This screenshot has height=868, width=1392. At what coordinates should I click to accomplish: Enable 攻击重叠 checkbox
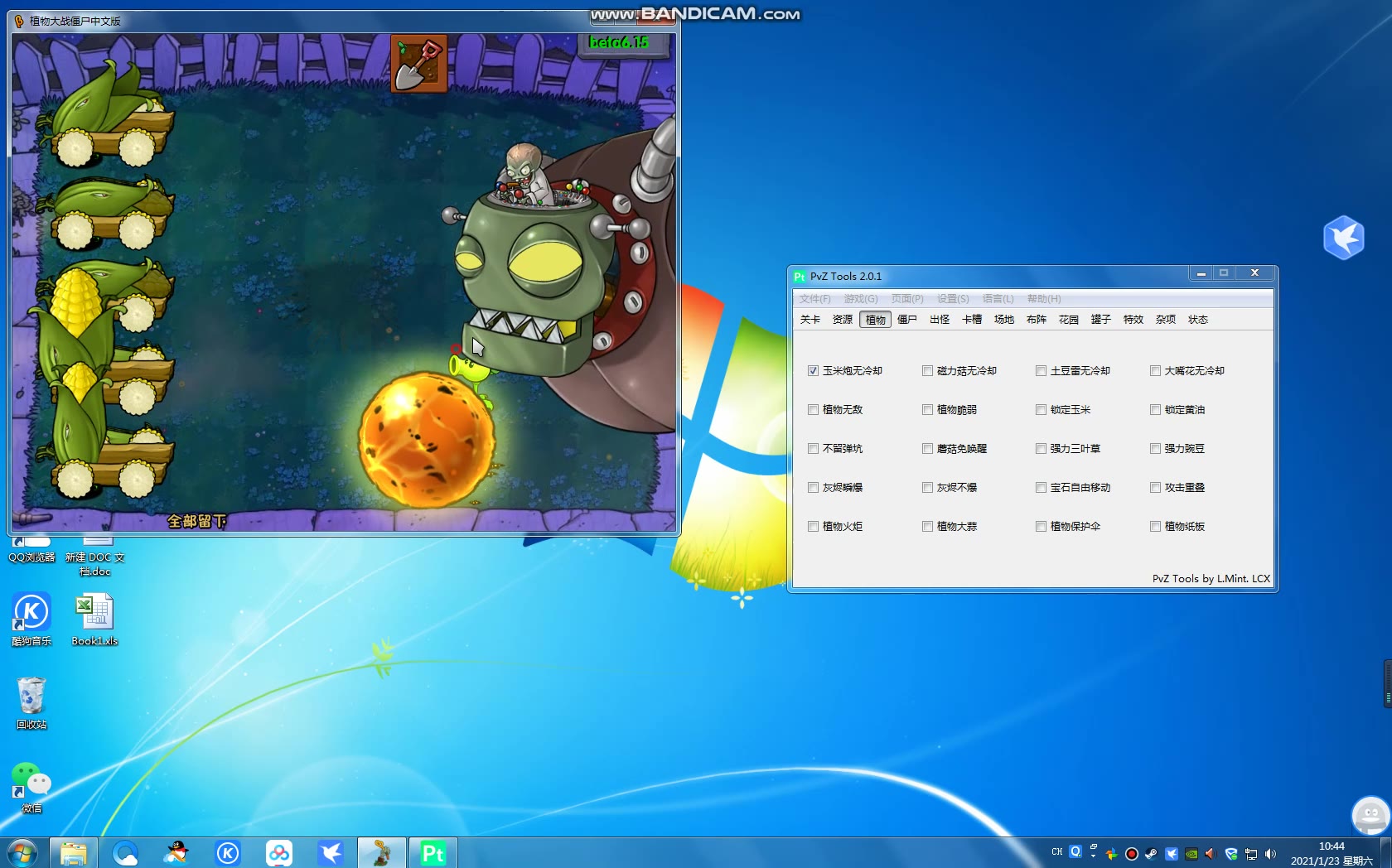pyautogui.click(x=1155, y=487)
